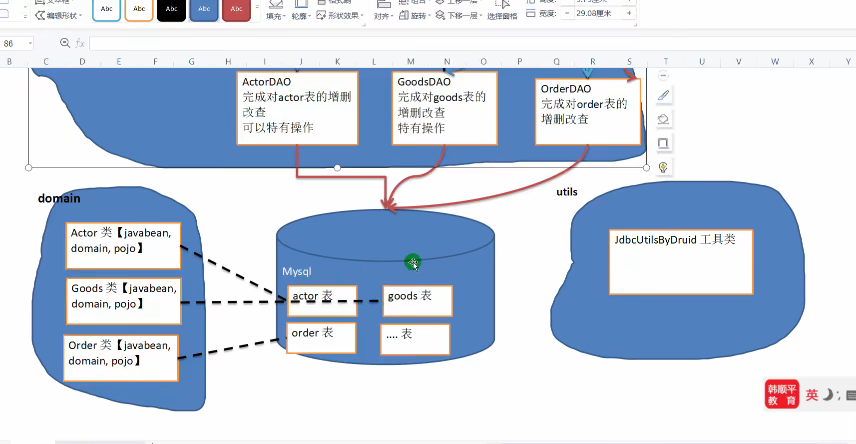856x444 pixels.
Task: Click the 宽度 width value field
Action: (599, 13)
